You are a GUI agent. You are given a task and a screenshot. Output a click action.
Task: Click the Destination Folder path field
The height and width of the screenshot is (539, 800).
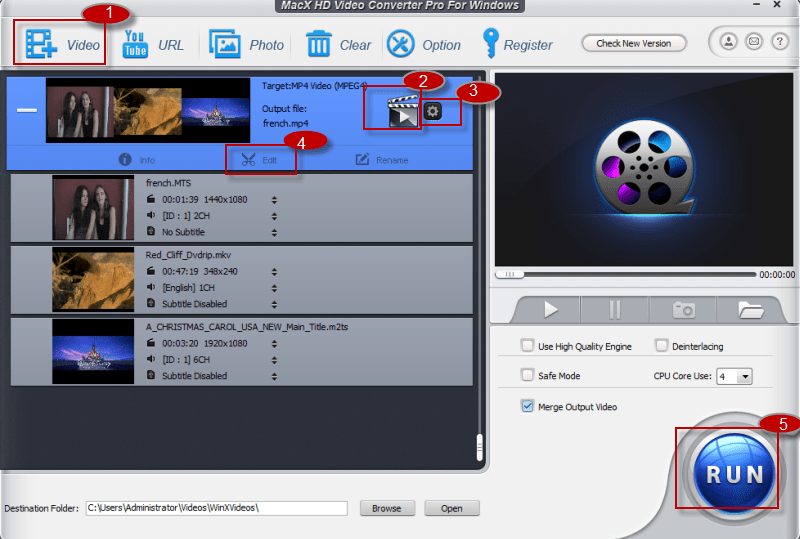click(216, 508)
